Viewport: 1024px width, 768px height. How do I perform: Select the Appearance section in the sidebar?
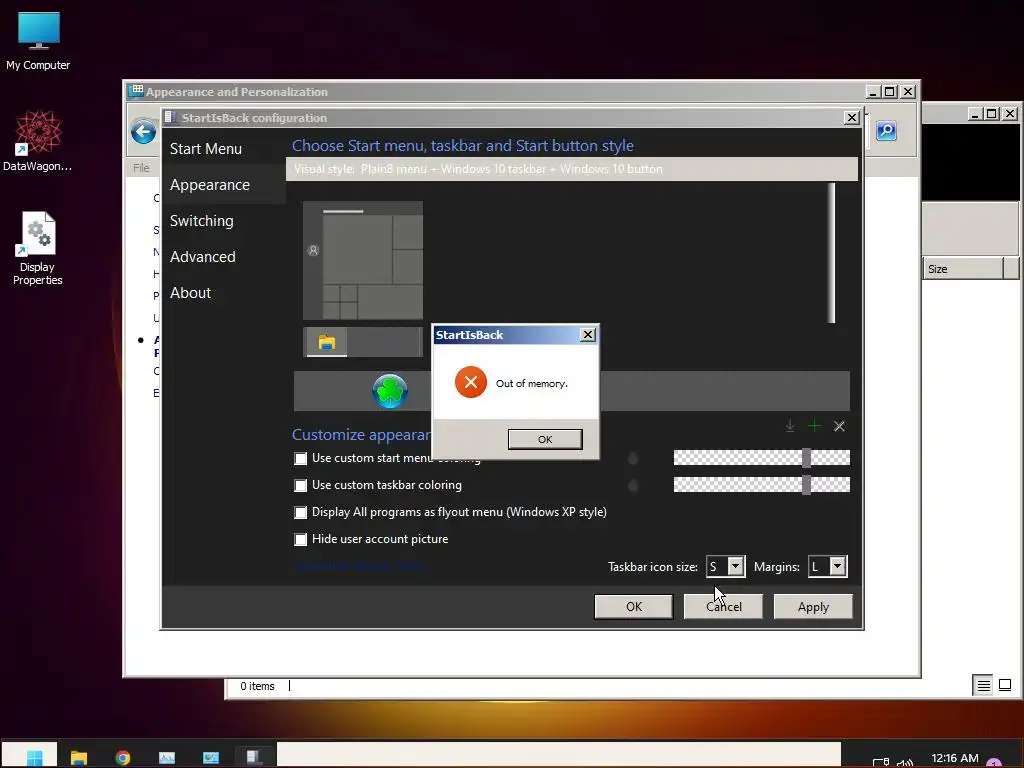pos(210,185)
